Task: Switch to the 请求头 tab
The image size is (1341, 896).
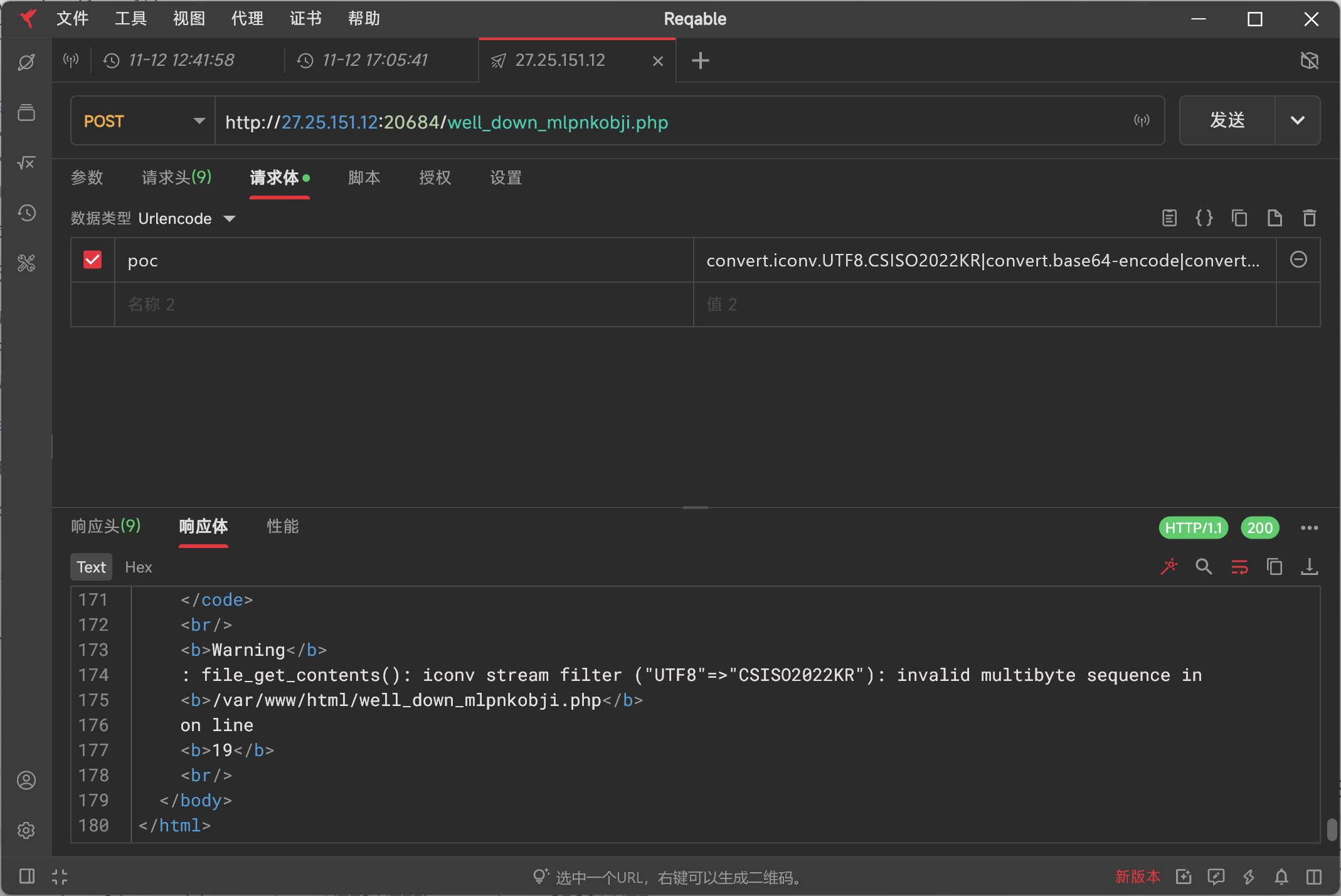Action: (176, 177)
